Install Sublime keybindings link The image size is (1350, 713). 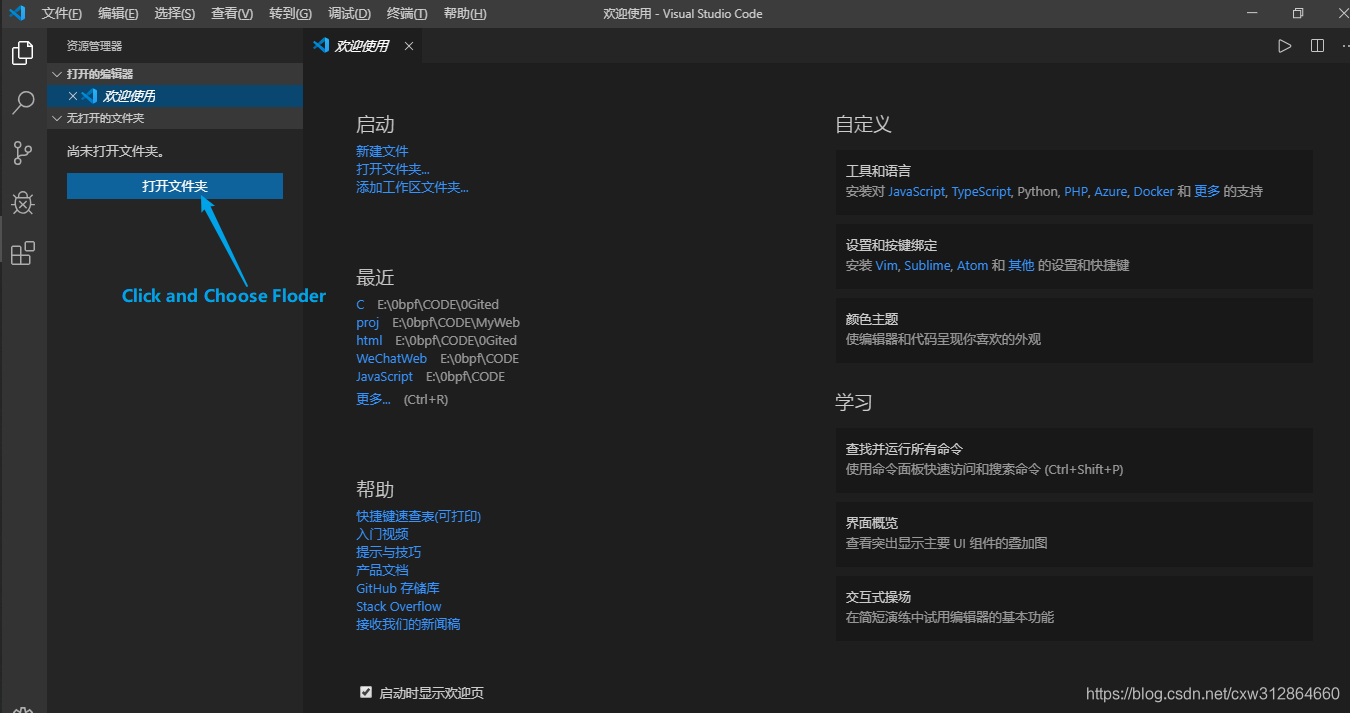click(927, 265)
